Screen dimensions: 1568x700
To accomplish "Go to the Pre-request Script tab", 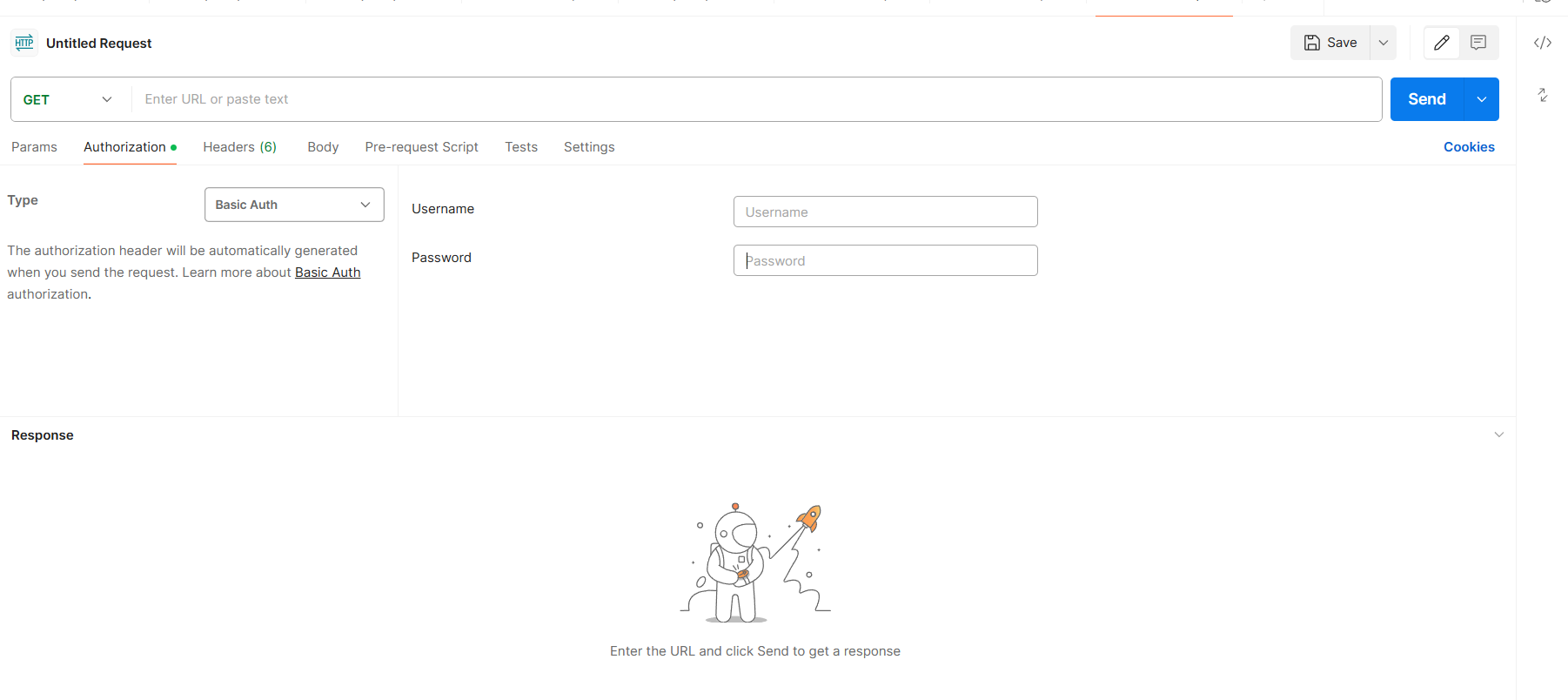I will (x=421, y=147).
